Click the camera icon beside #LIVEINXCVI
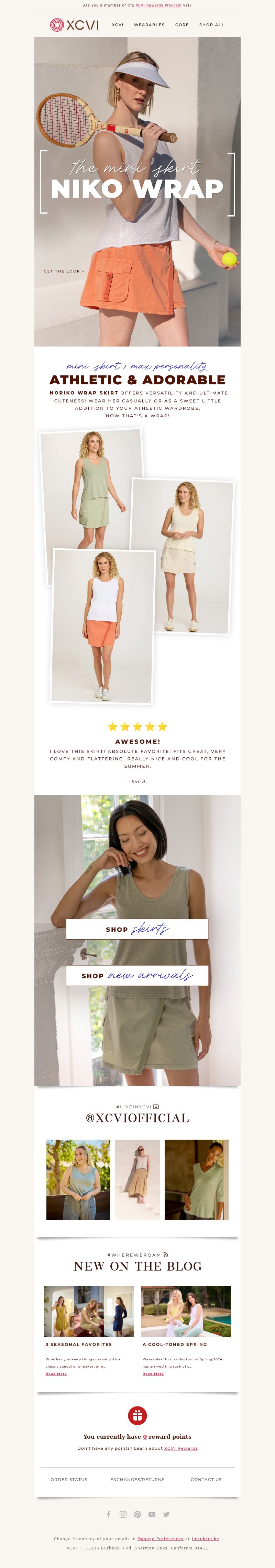The width and height of the screenshot is (275, 1568). [x=156, y=1107]
